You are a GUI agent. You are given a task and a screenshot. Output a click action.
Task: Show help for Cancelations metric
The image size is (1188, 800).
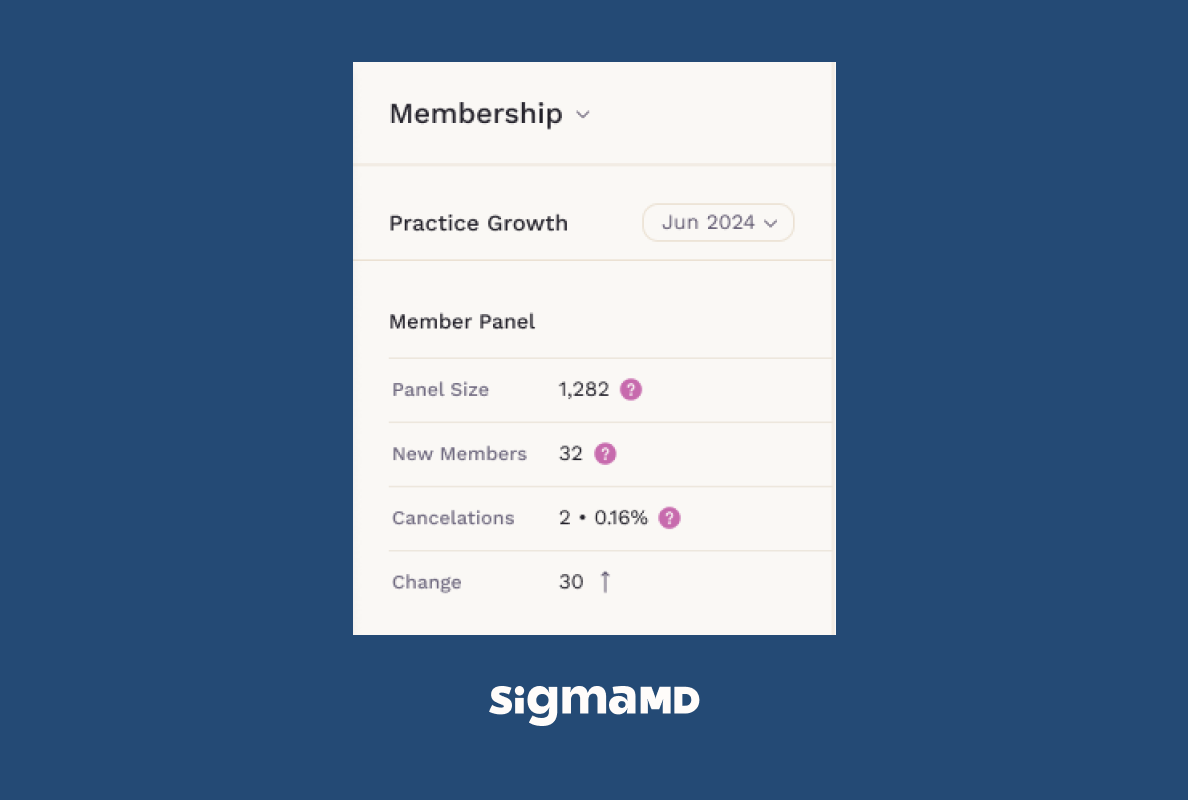click(x=669, y=518)
